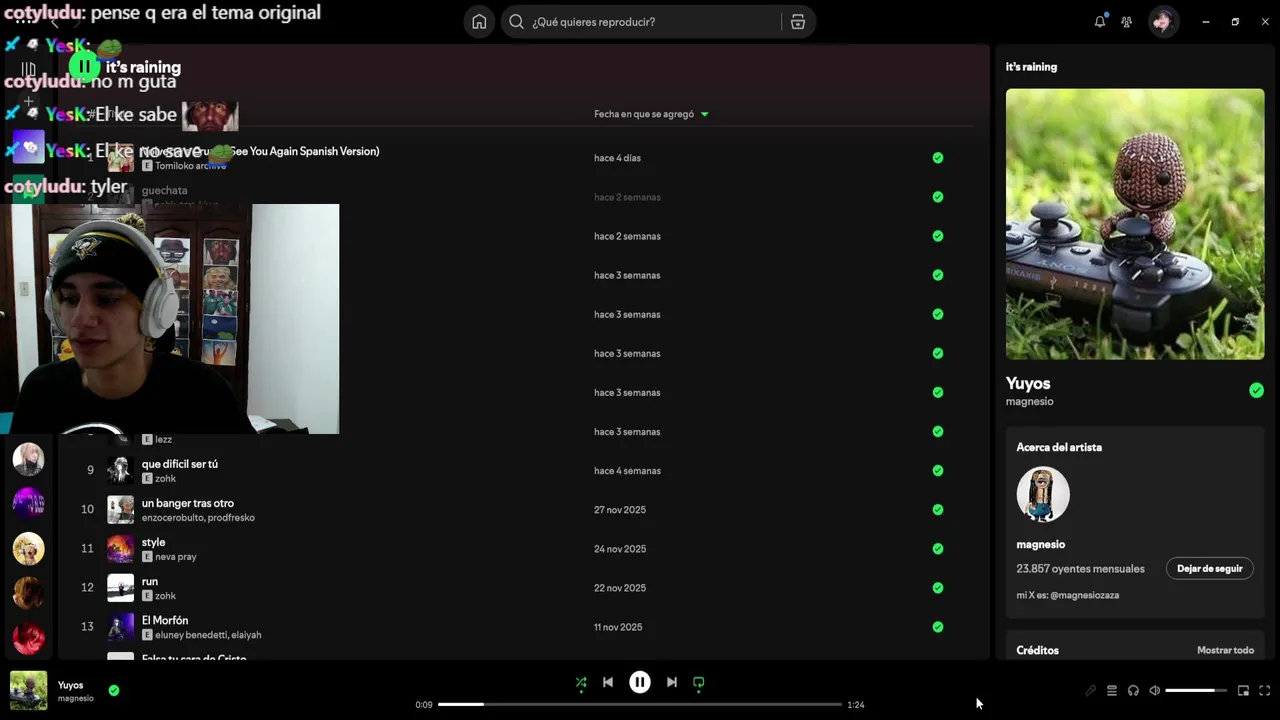Click the large Yuyos cover art
Viewport: 1280px width, 720px height.
tap(1135, 224)
